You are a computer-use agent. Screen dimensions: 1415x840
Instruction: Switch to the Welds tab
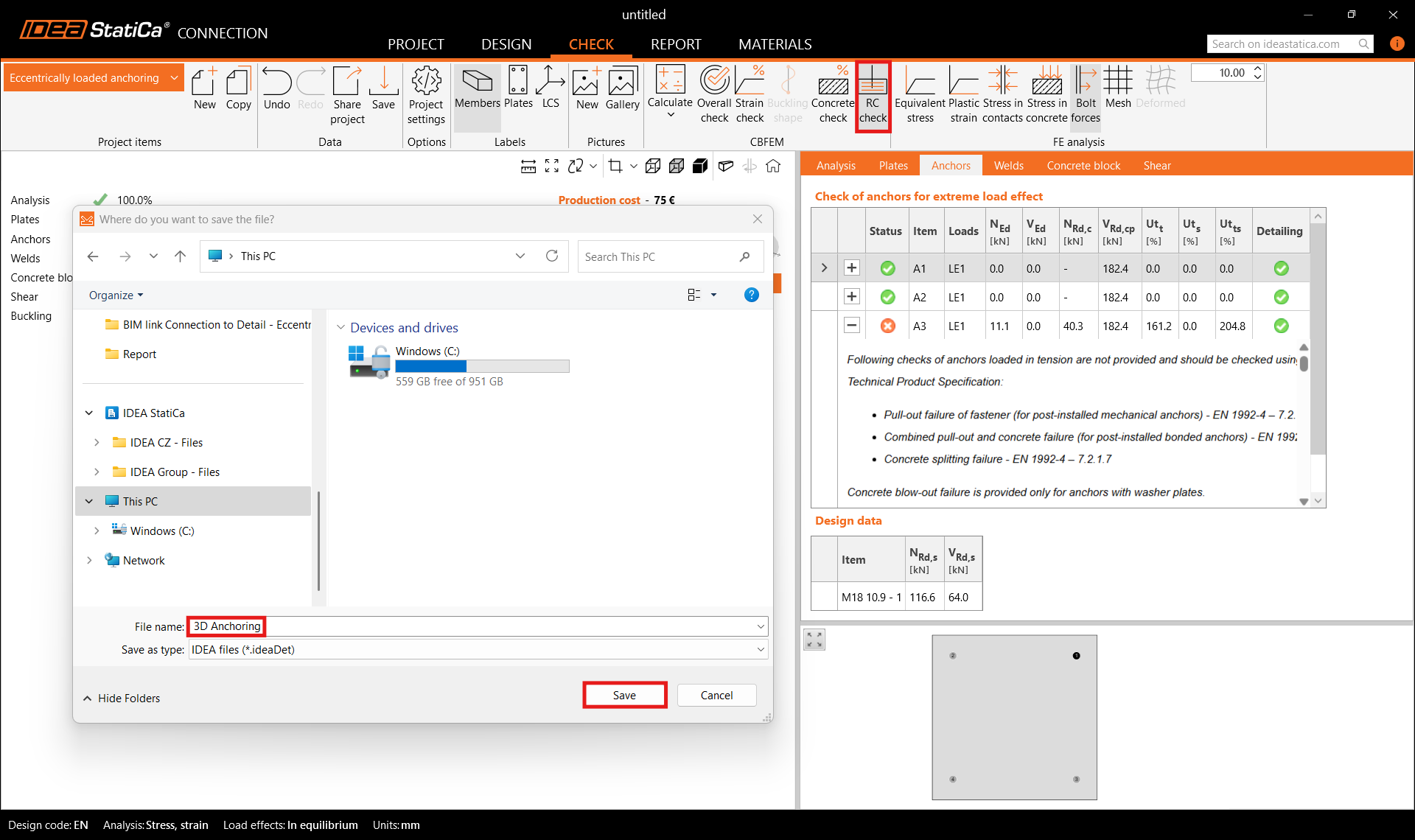[x=1007, y=166]
